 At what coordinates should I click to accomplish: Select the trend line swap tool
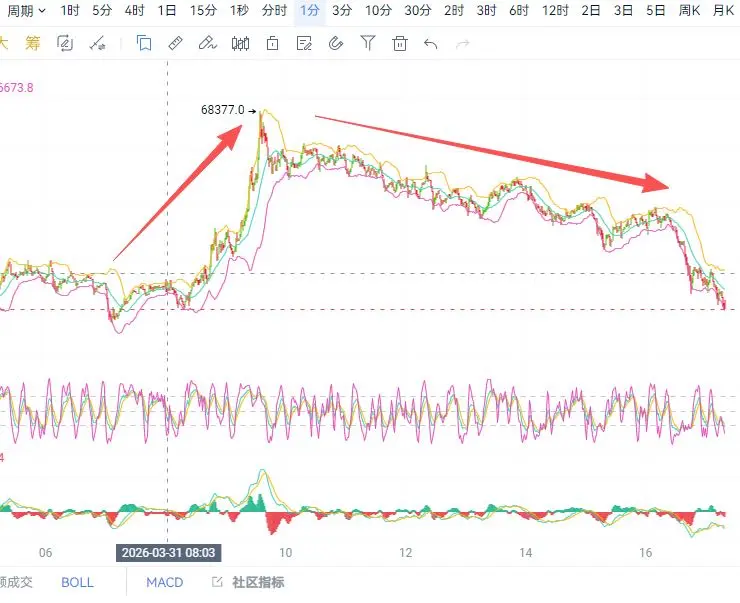click(98, 43)
